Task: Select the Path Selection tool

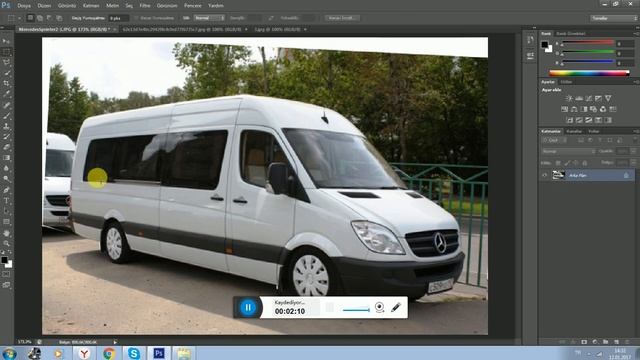Action: (7, 211)
